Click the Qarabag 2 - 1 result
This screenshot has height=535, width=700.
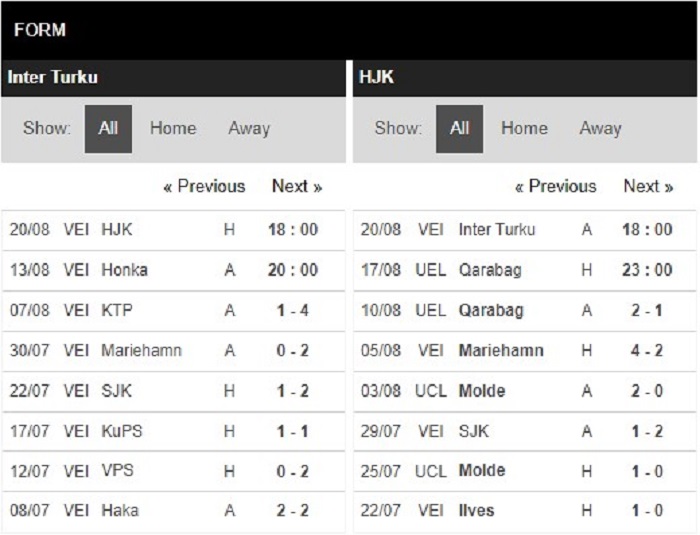point(646,310)
